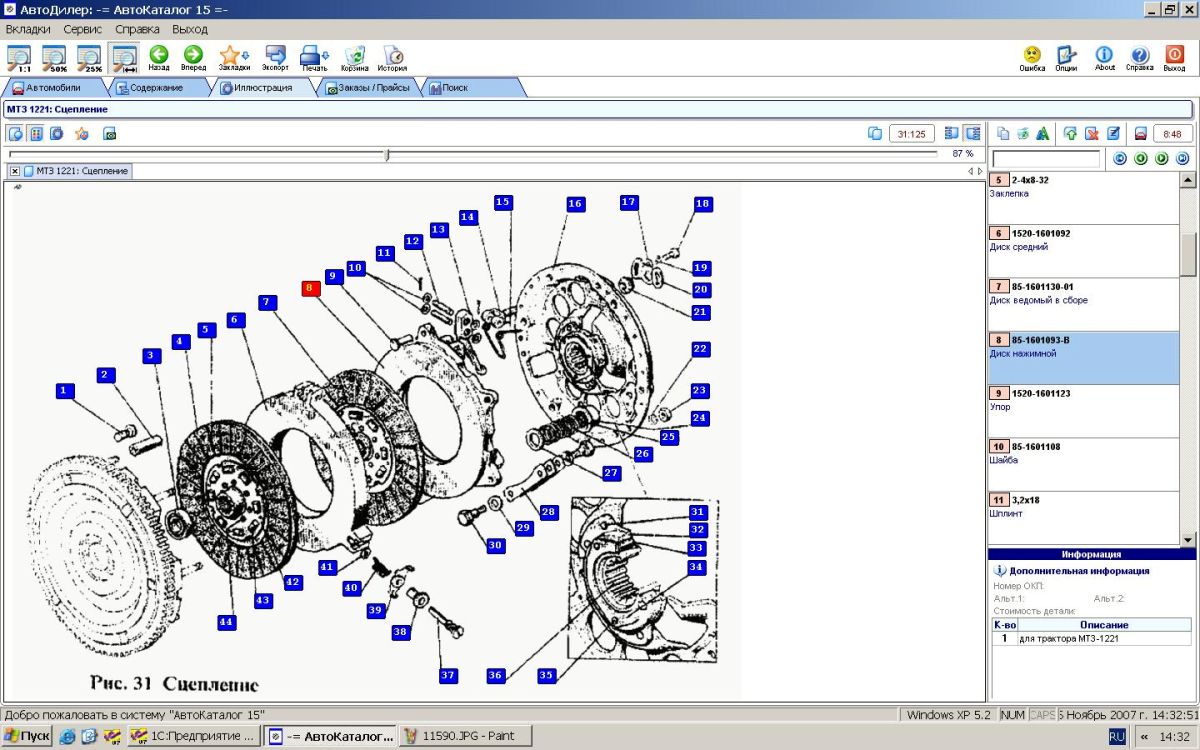The width and height of the screenshot is (1200, 750).
Task: Select part row 10 Шайба
Action: pos(1084,464)
